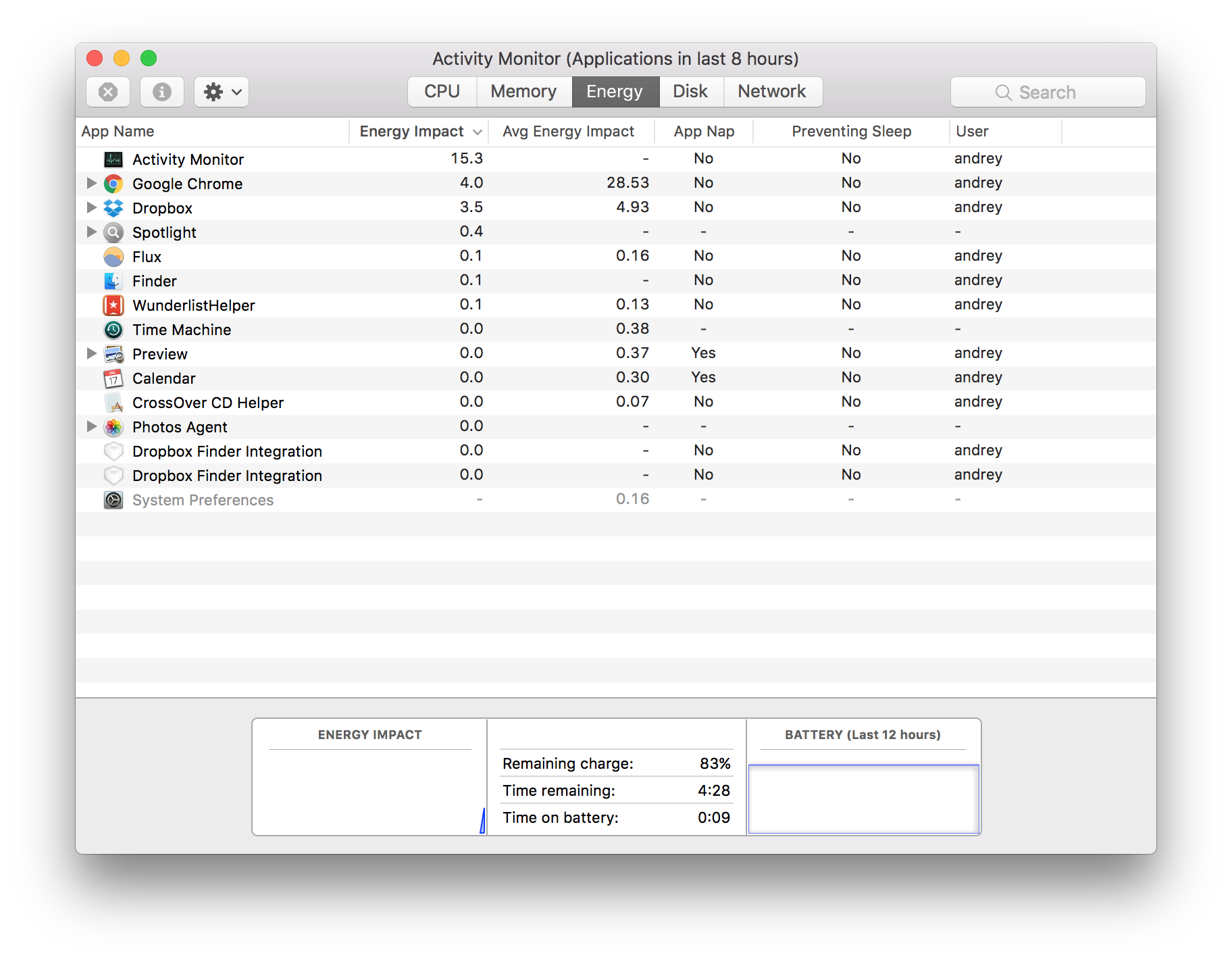Open the gear actions dropdown menu
Screen dimensions: 1232x962
[222, 92]
